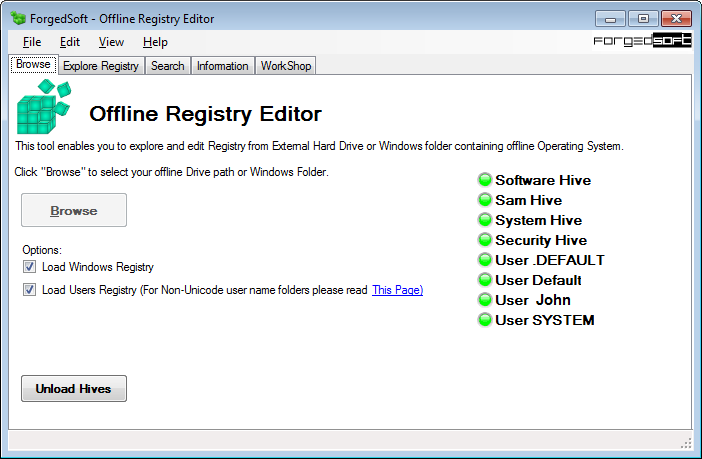Switch to the Information tab
Screen dimensions: 702x459
pos(223,66)
